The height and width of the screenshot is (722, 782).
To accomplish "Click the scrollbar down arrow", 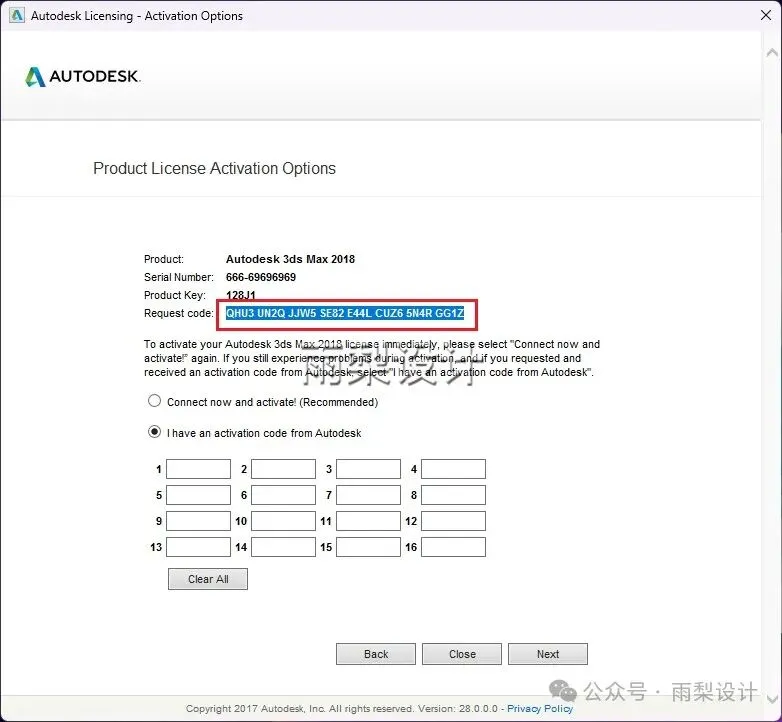I will click(772, 699).
